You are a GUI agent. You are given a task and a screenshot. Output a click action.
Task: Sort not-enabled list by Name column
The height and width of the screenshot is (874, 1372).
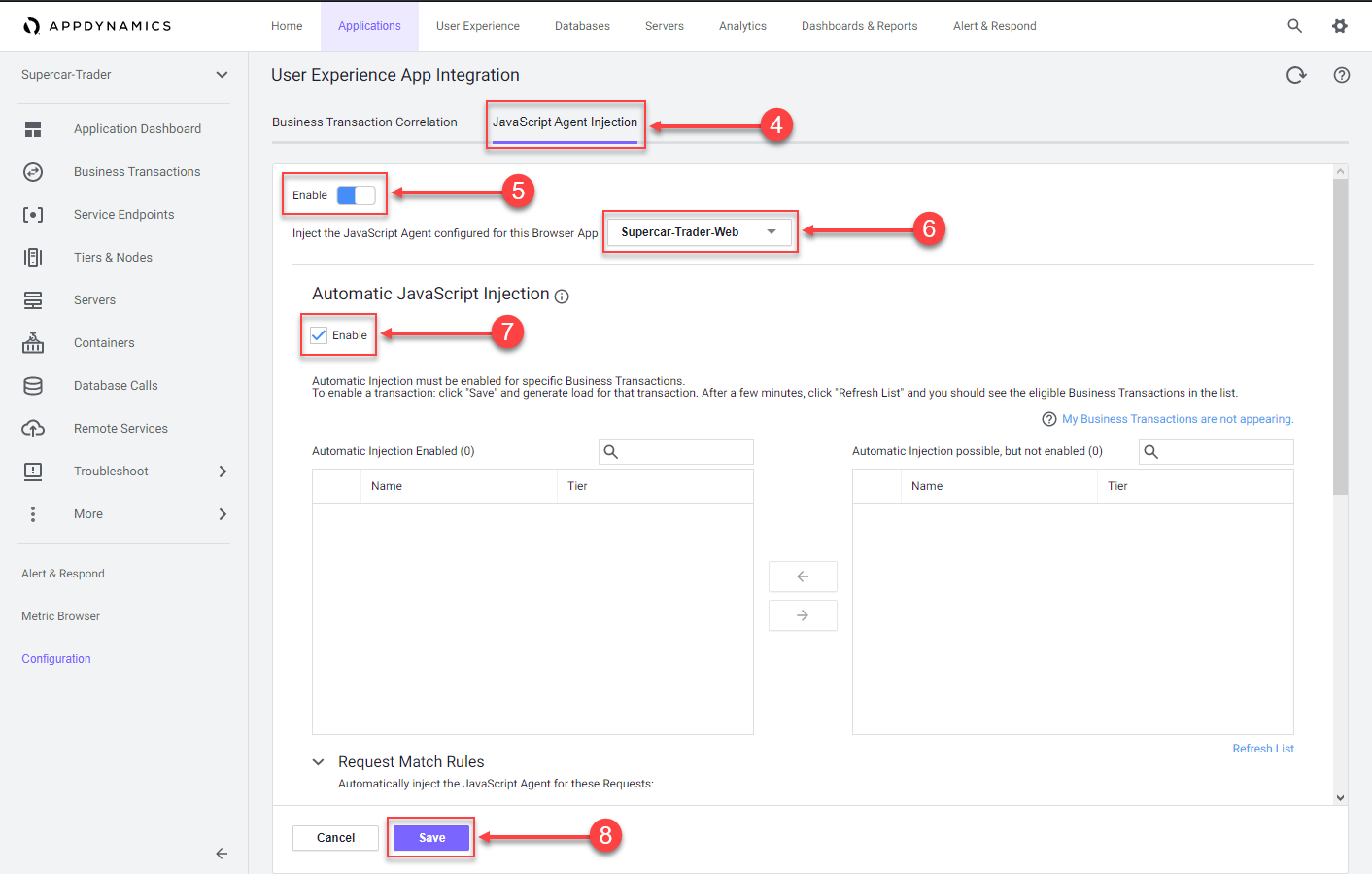pyautogui.click(x=999, y=486)
